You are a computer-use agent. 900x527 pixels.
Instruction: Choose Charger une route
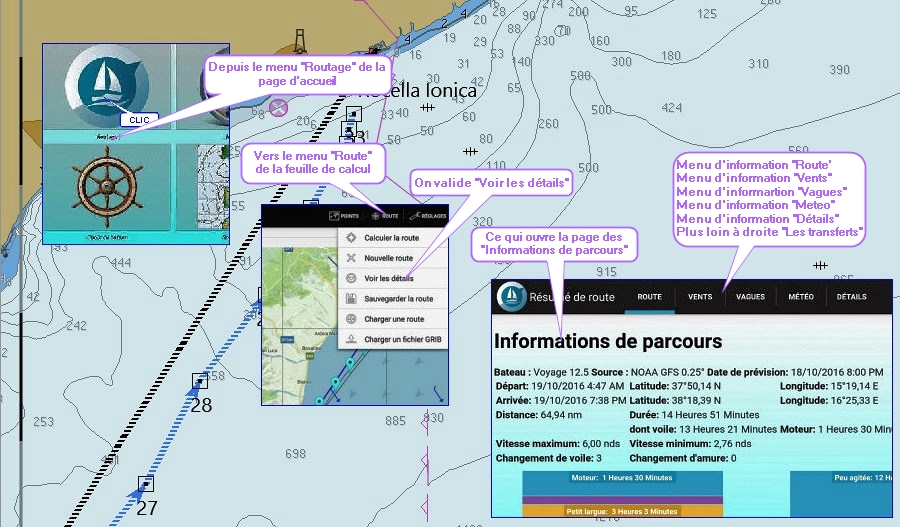point(393,319)
